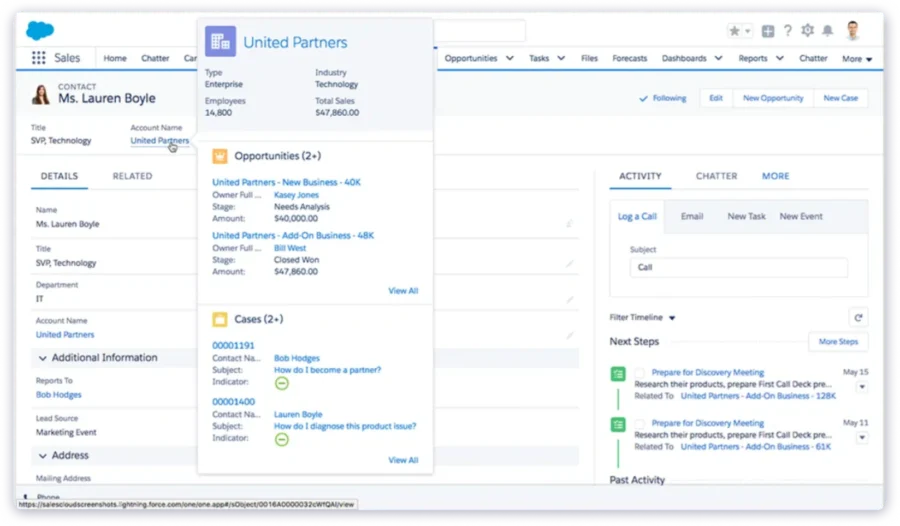Go to the Home tab

click(x=115, y=58)
